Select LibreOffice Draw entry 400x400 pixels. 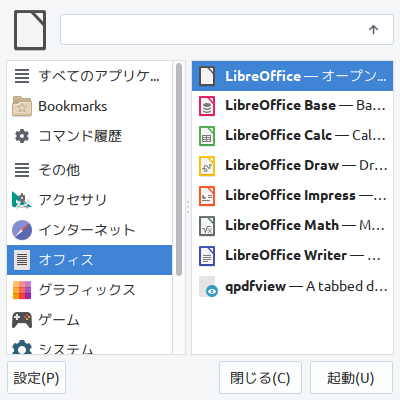tap(292, 166)
